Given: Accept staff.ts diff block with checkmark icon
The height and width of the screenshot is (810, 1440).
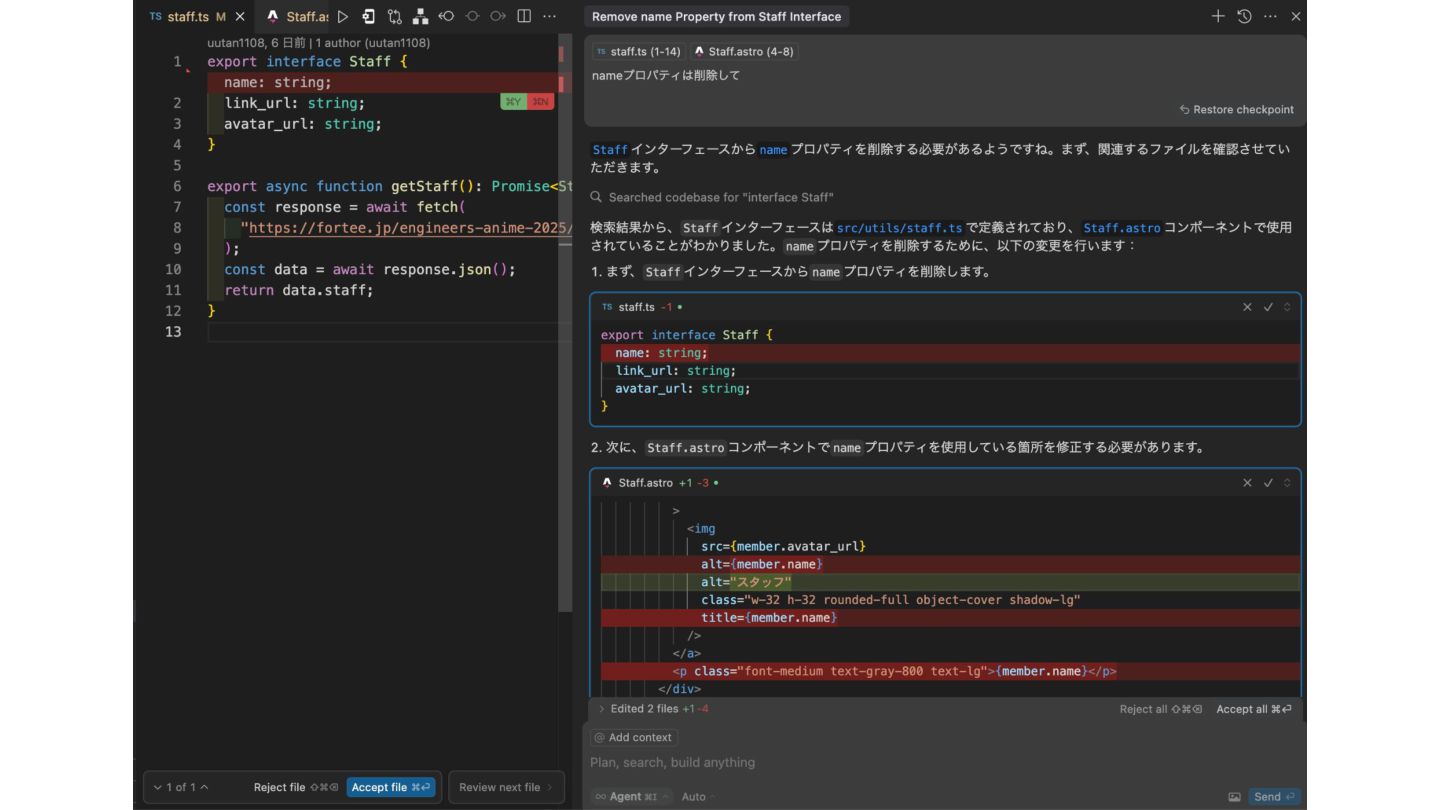Looking at the screenshot, I should tap(1268, 307).
